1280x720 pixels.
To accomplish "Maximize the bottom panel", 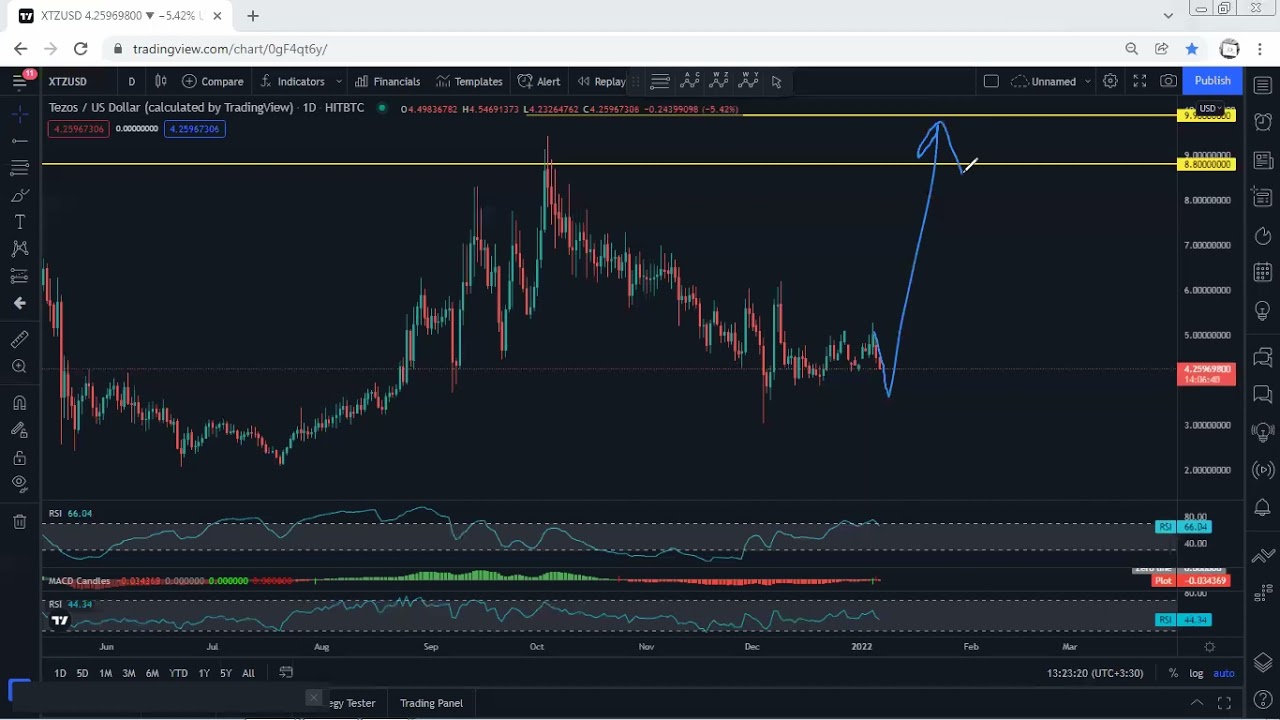I will click(1226, 703).
